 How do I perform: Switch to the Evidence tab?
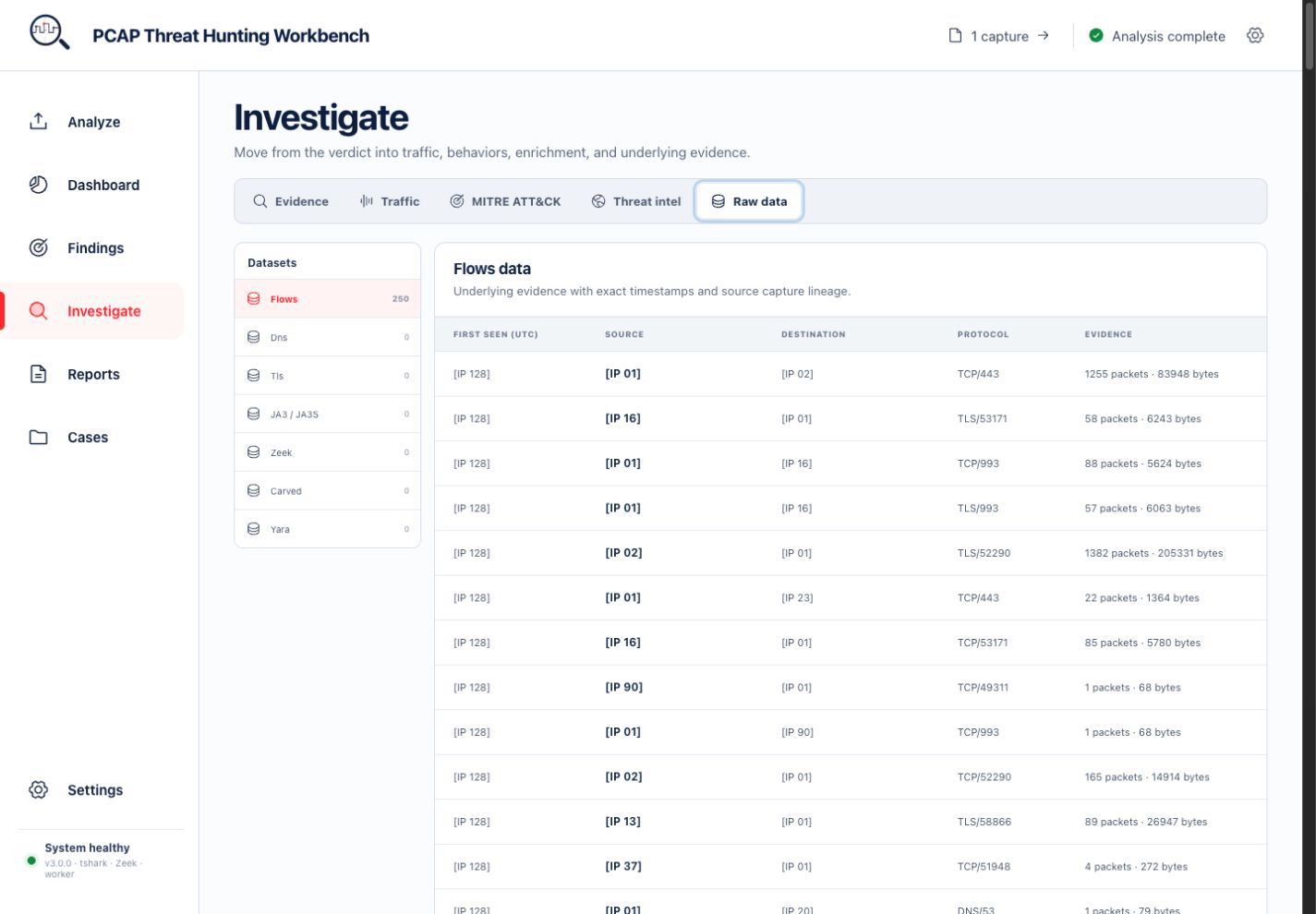291,201
